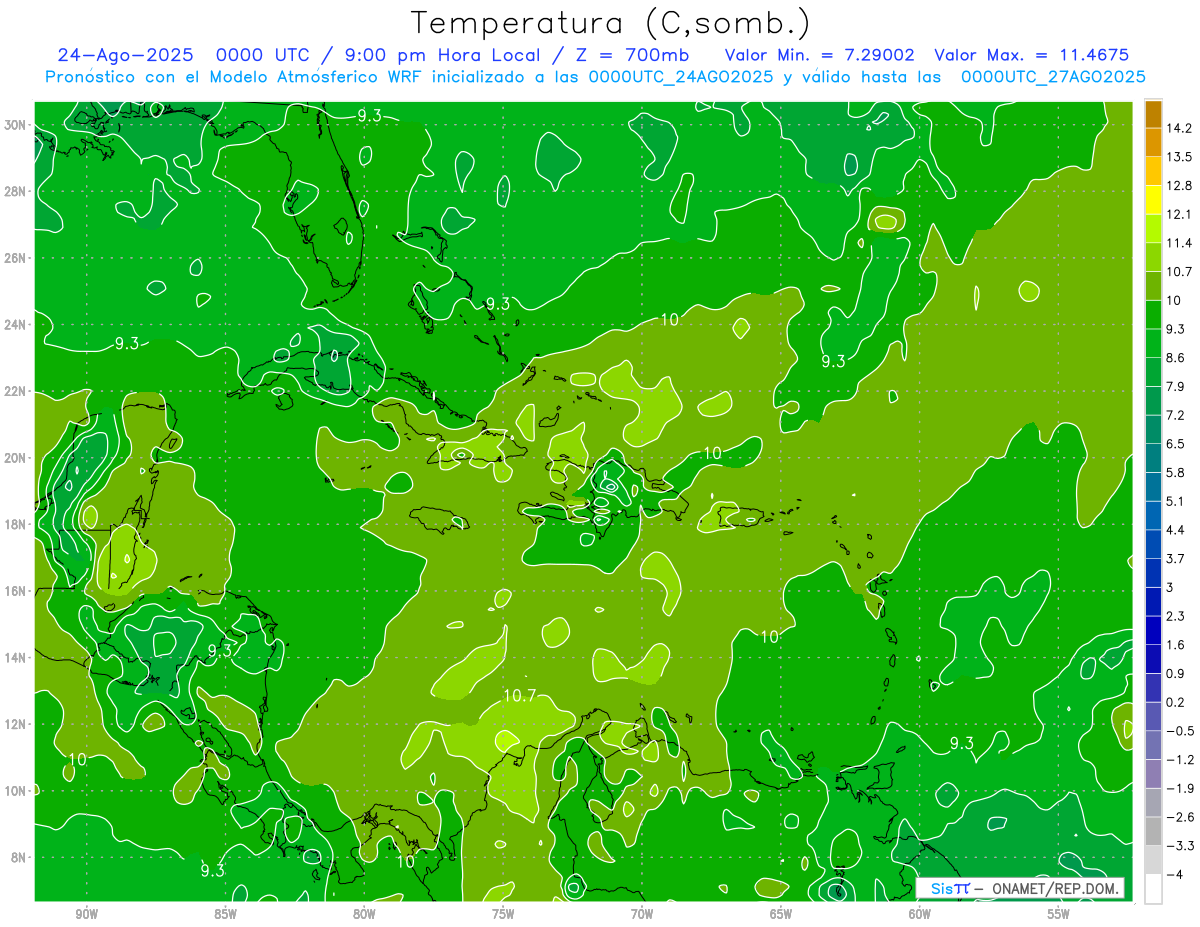Click colorbar value "11.4"

click(x=1178, y=243)
